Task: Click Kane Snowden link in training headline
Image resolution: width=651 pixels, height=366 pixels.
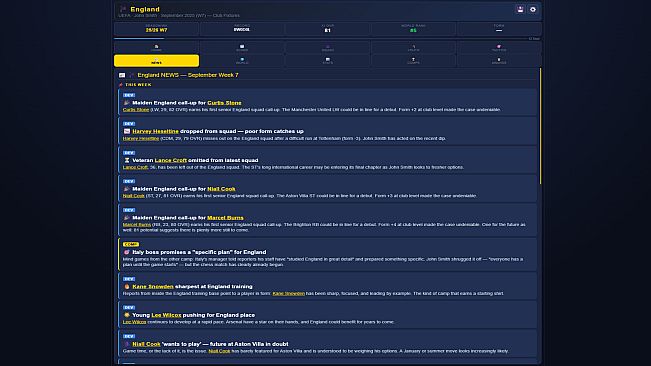Action: click(x=153, y=286)
